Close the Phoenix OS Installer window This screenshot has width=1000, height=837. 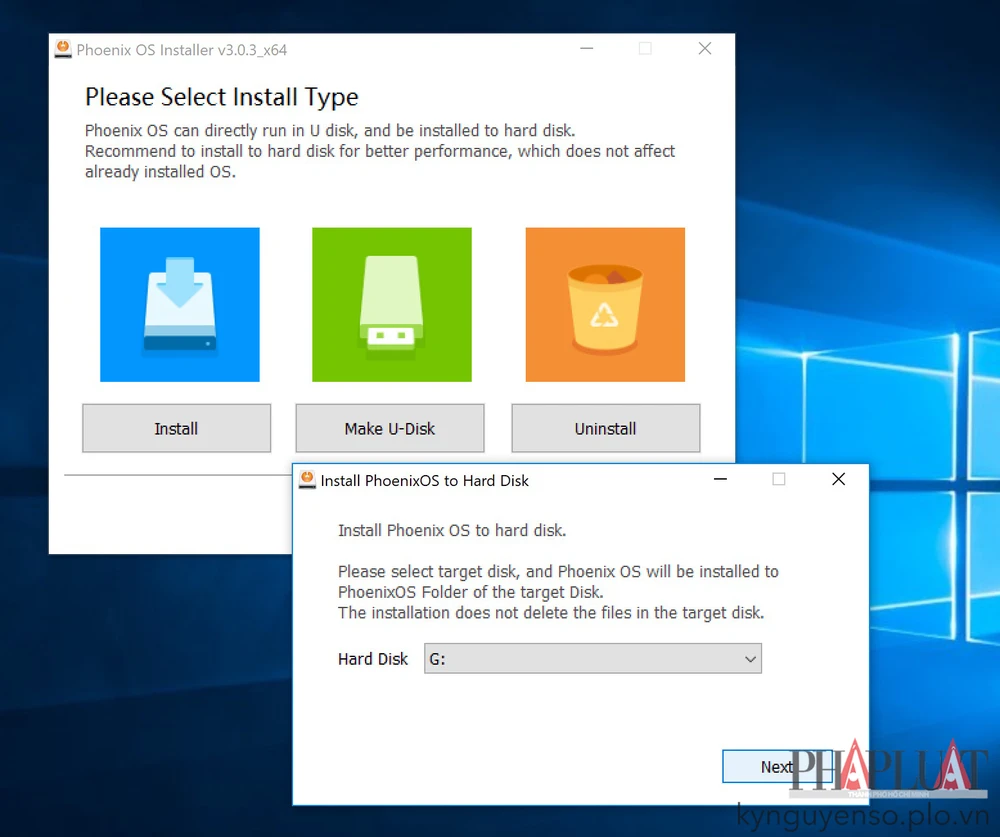point(705,49)
